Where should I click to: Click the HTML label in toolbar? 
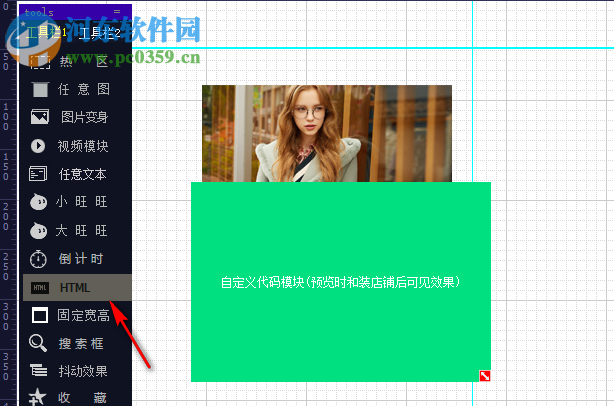[75, 288]
